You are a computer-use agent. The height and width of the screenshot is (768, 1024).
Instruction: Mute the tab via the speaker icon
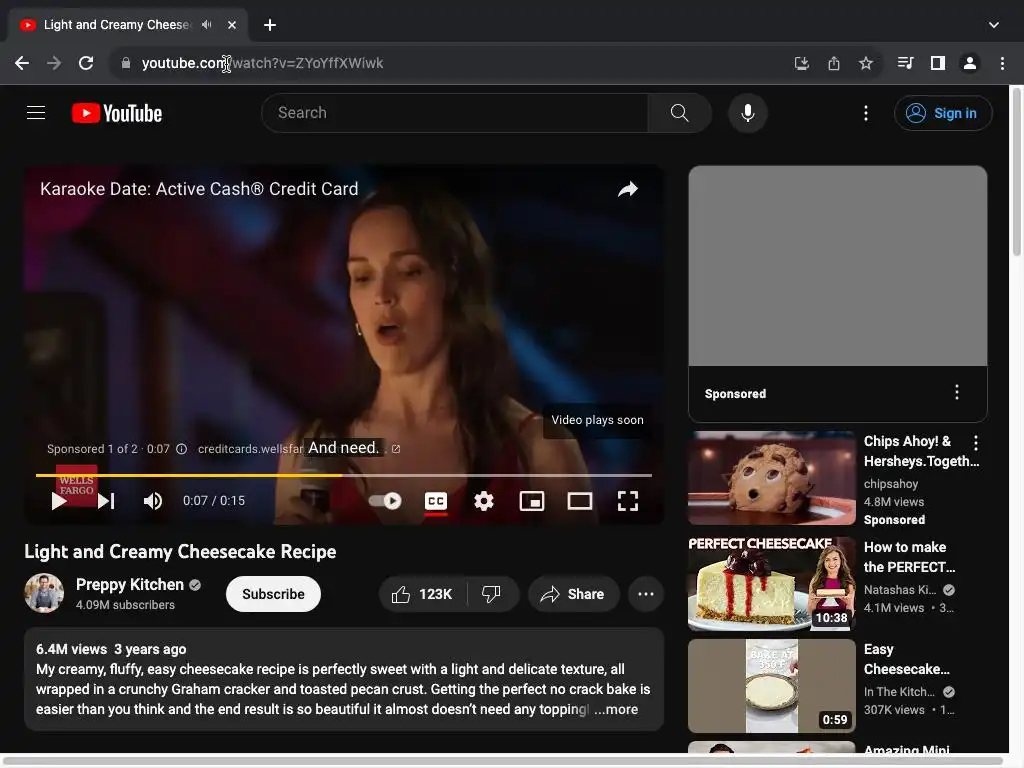tap(206, 25)
